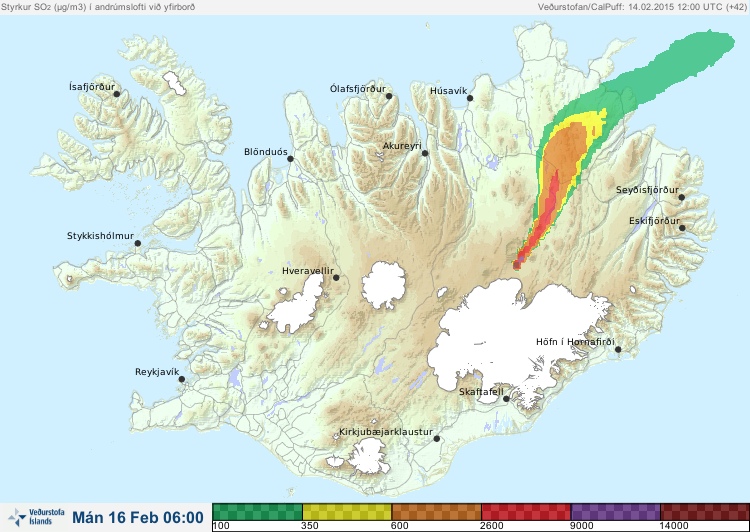Select the Skaftafell label
This screenshot has height=532, width=750.
[481, 392]
